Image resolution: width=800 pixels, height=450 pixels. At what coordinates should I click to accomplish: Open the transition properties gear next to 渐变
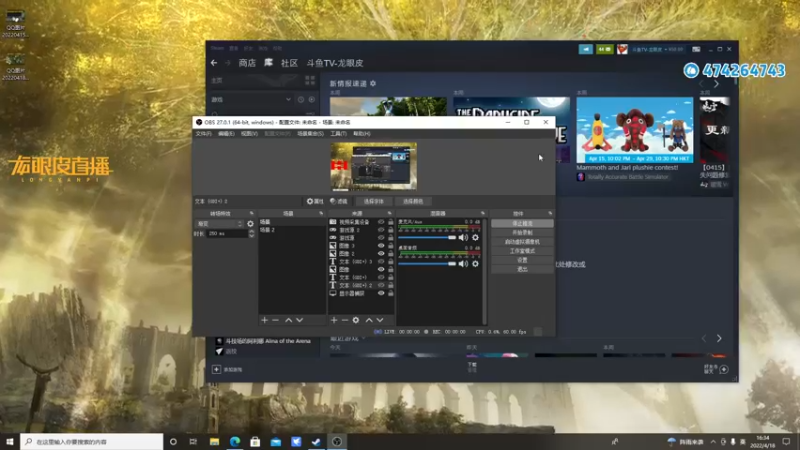pyautogui.click(x=250, y=224)
